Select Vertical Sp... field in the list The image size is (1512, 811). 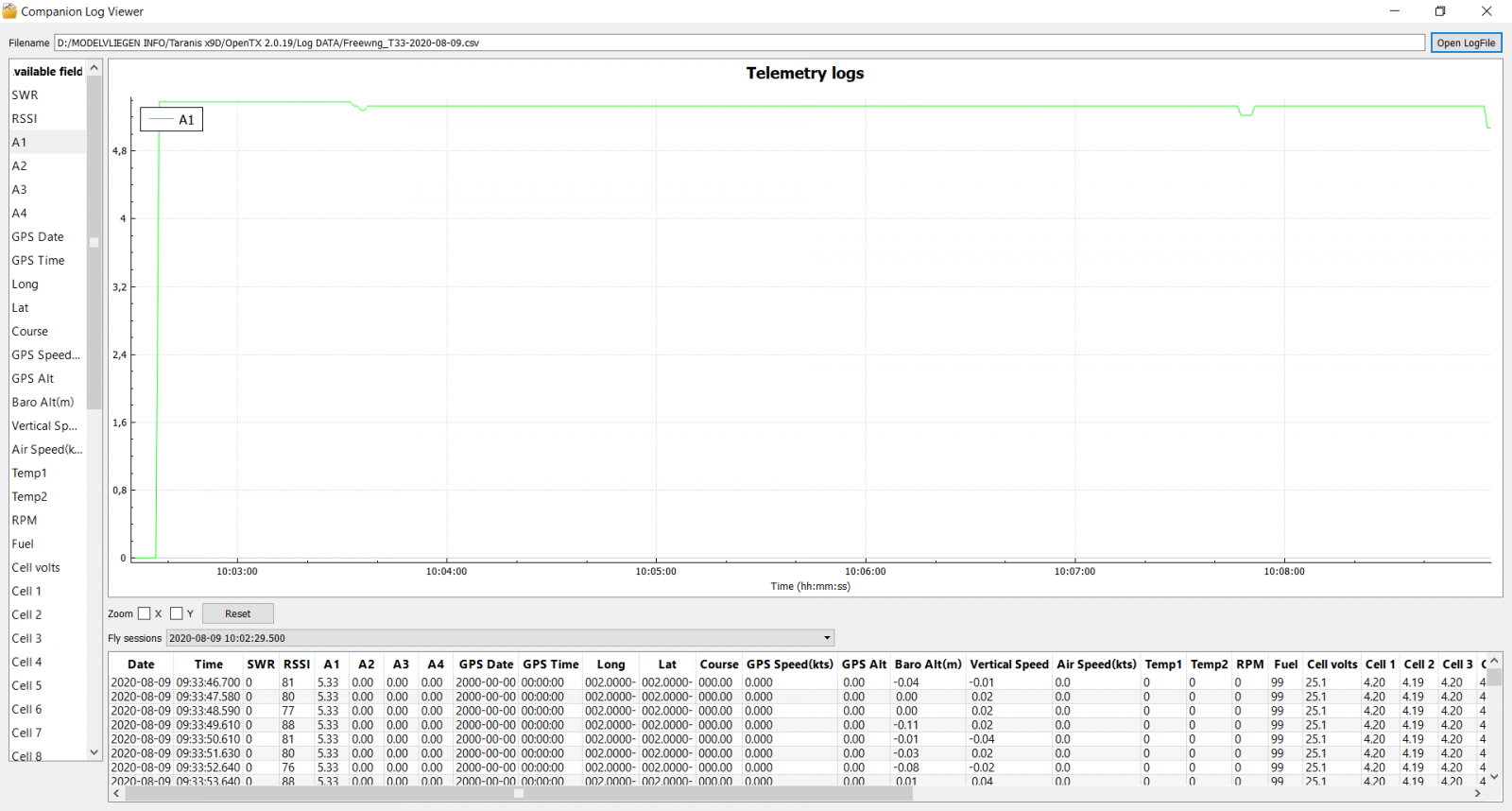(48, 425)
